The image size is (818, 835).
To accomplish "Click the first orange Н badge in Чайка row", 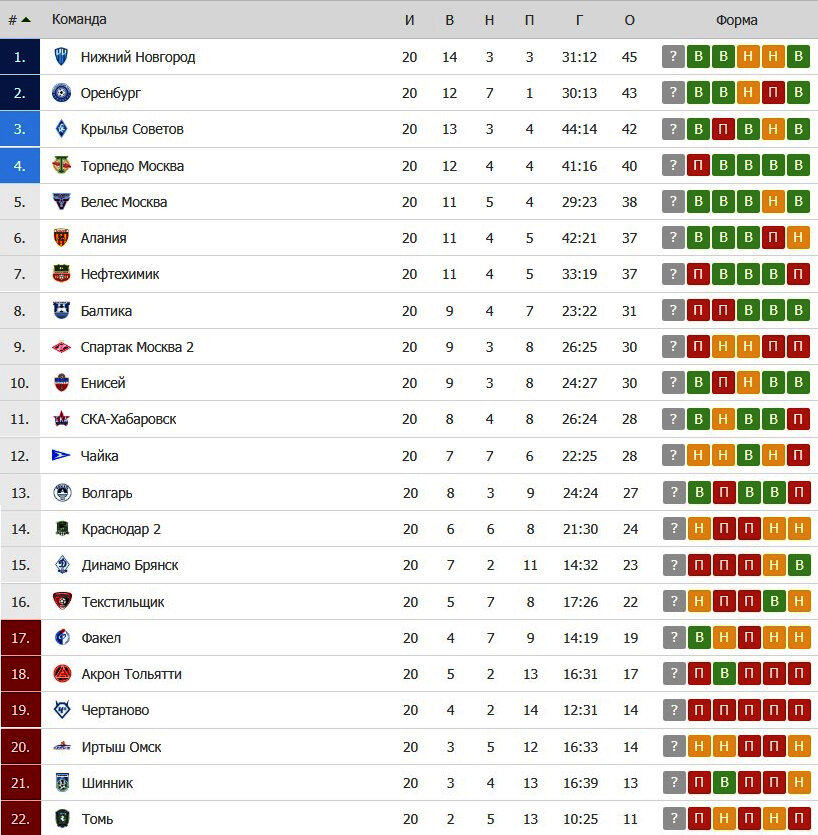I will pyautogui.click(x=698, y=456).
